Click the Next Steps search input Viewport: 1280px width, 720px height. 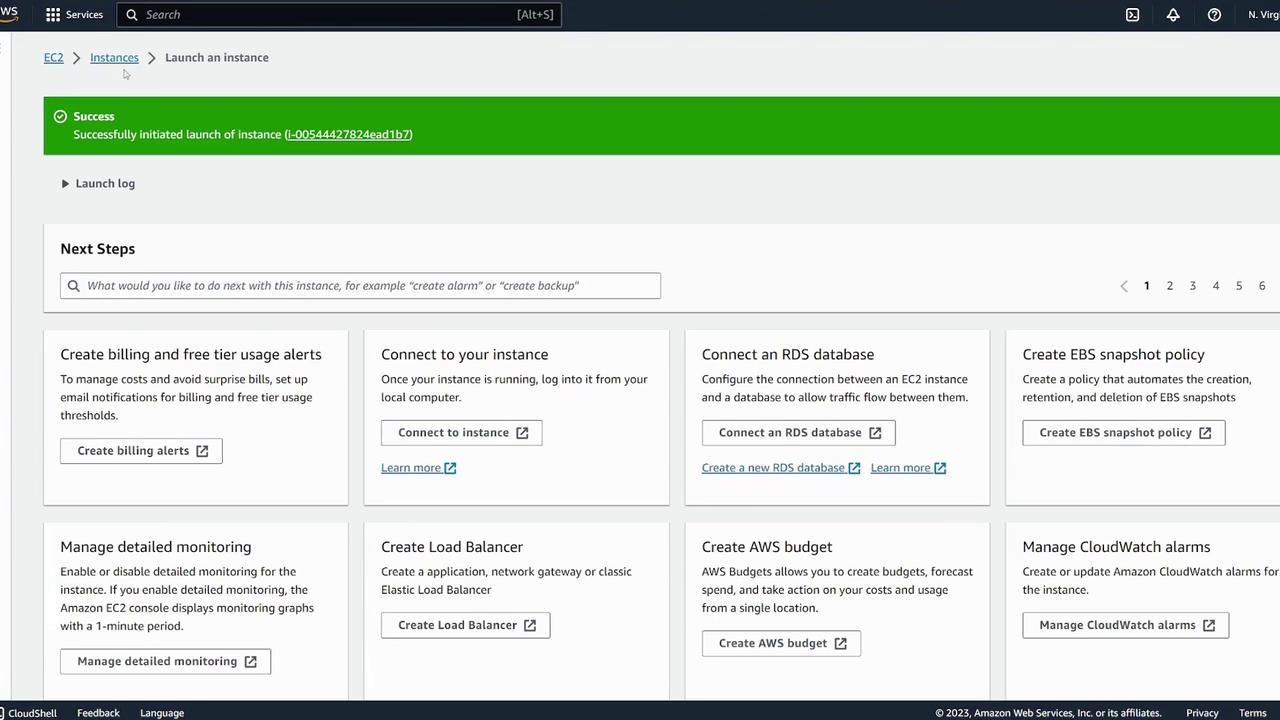(370, 286)
